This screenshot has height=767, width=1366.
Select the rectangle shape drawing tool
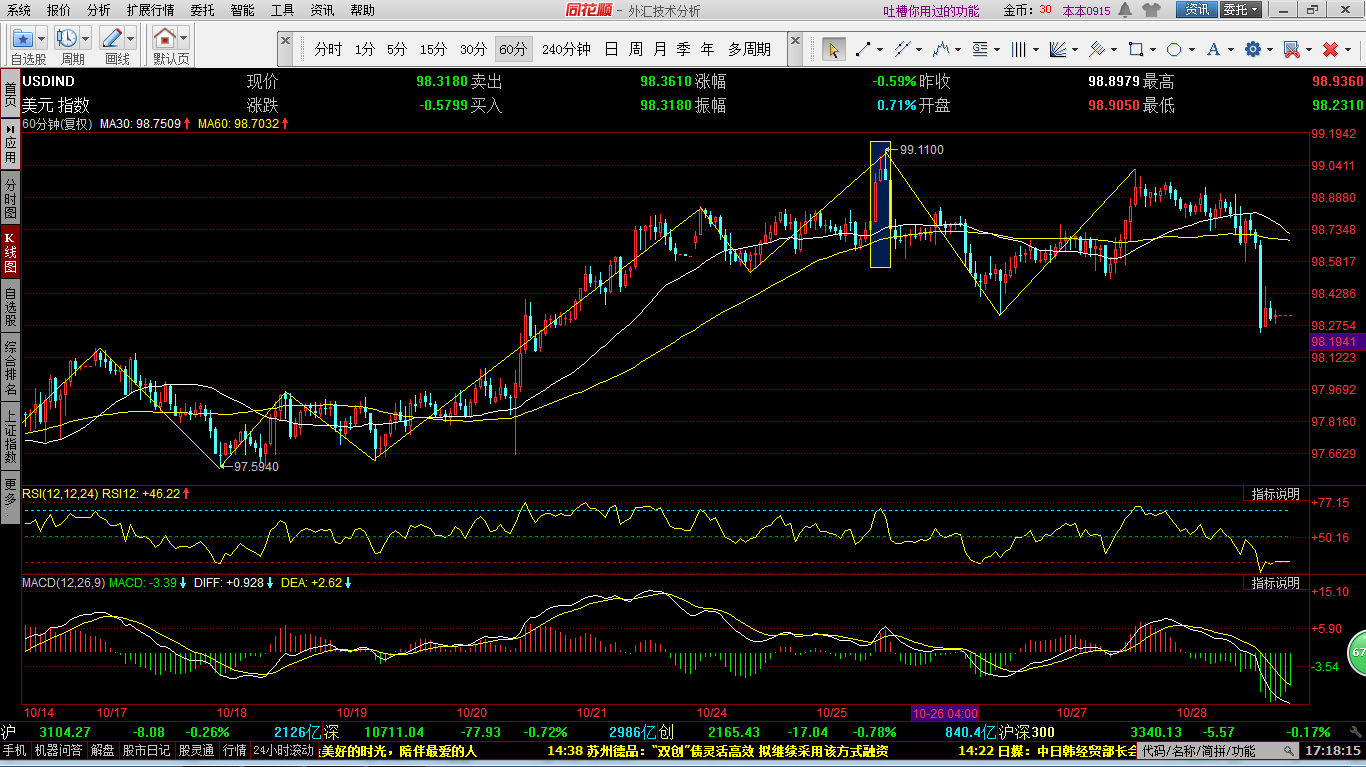(x=1135, y=49)
